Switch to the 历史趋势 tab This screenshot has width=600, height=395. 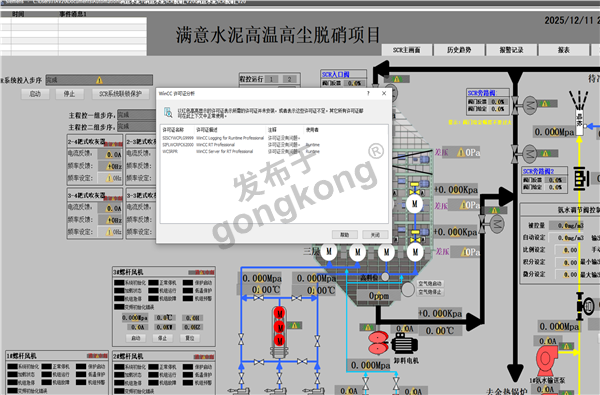(x=459, y=50)
